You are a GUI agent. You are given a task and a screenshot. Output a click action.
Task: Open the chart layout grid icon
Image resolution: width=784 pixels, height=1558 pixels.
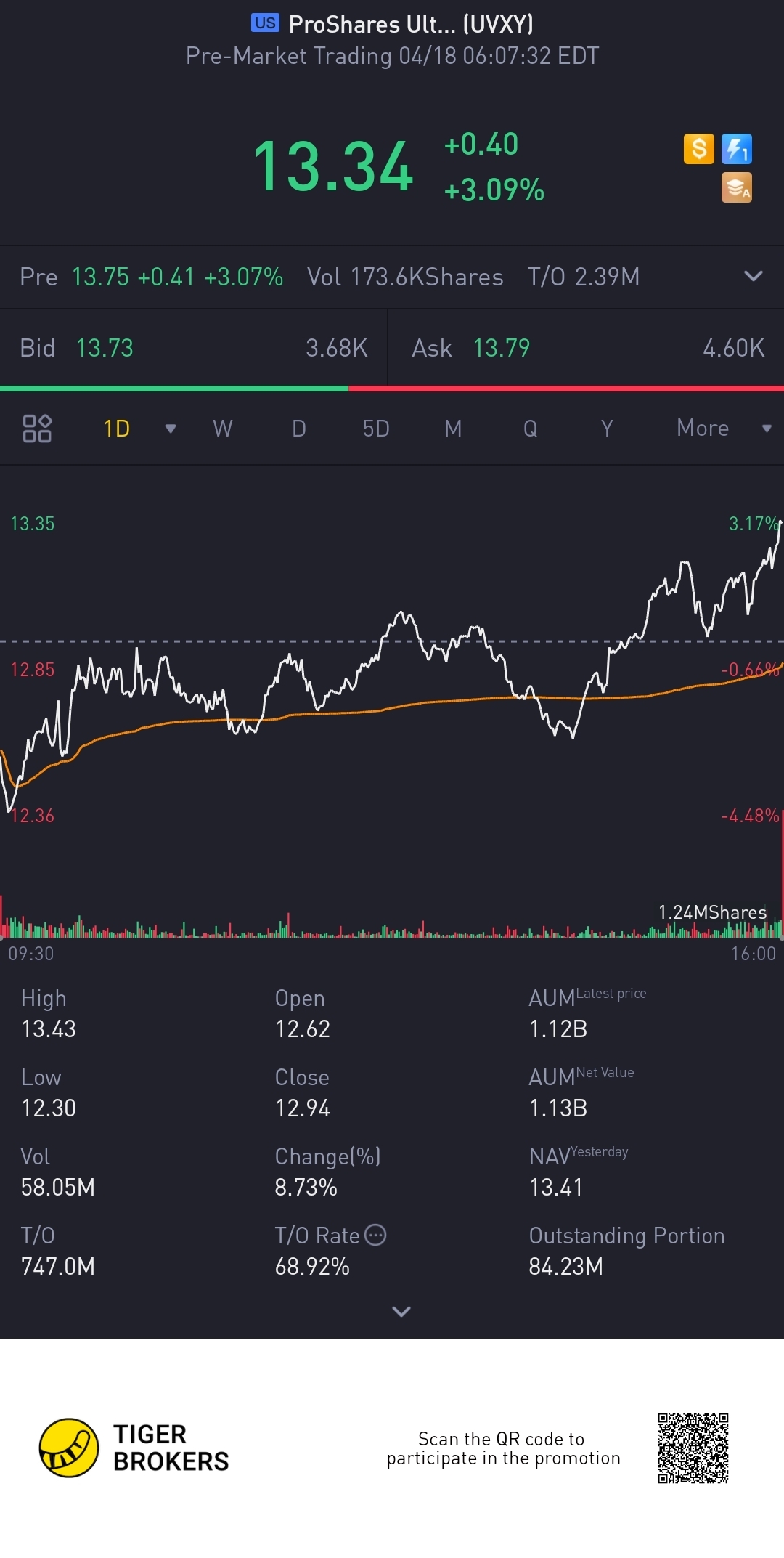[37, 429]
